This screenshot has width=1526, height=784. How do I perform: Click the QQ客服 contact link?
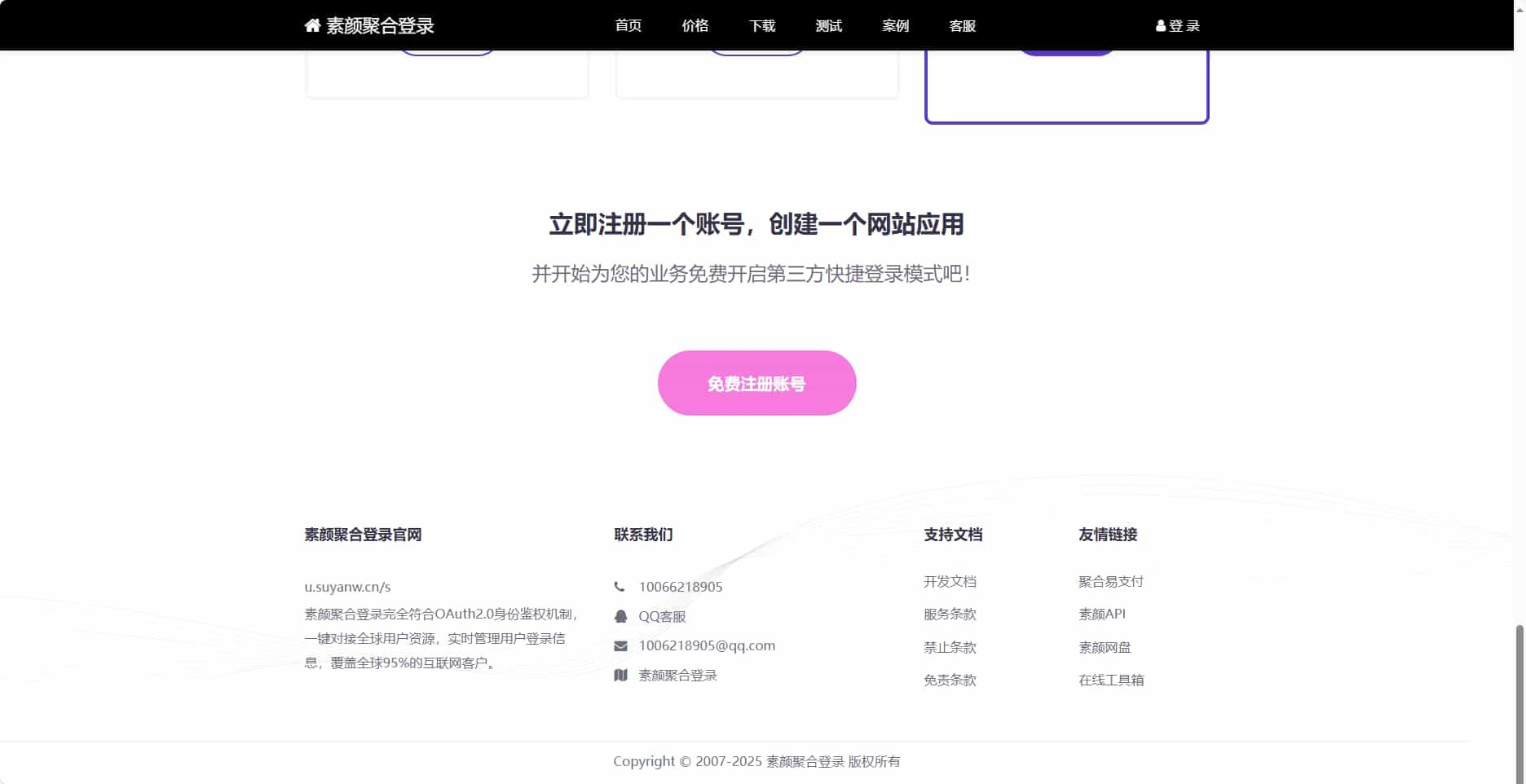(x=662, y=617)
